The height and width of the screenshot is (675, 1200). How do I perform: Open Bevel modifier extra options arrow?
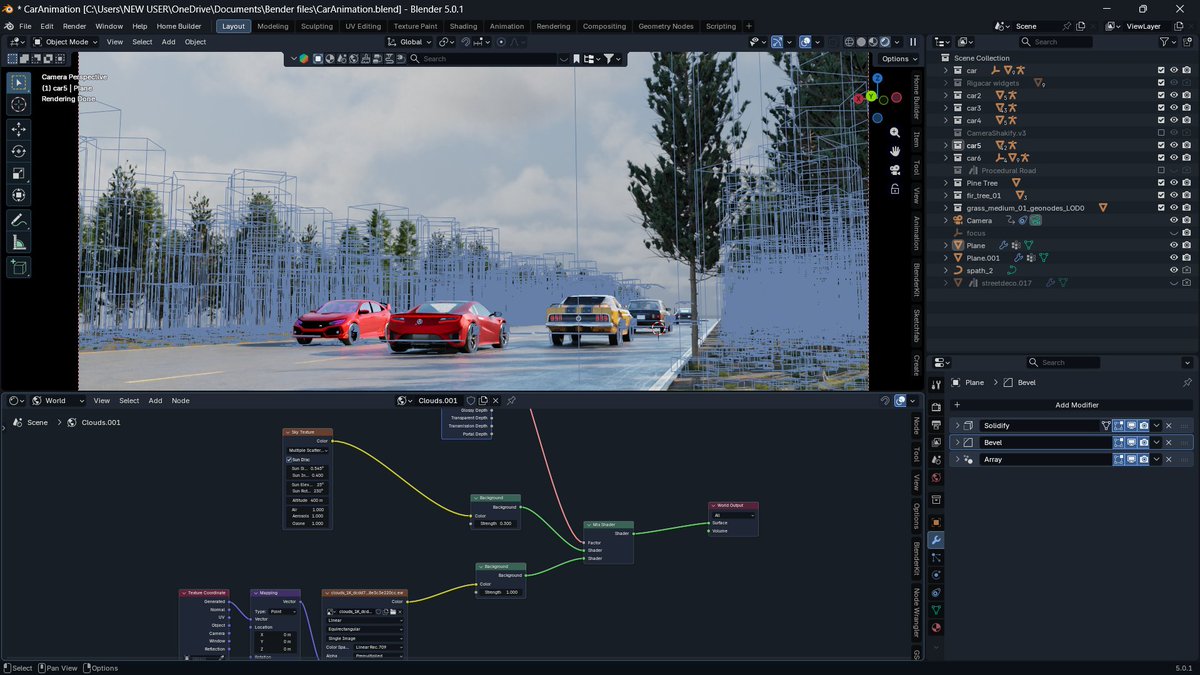coord(1157,442)
